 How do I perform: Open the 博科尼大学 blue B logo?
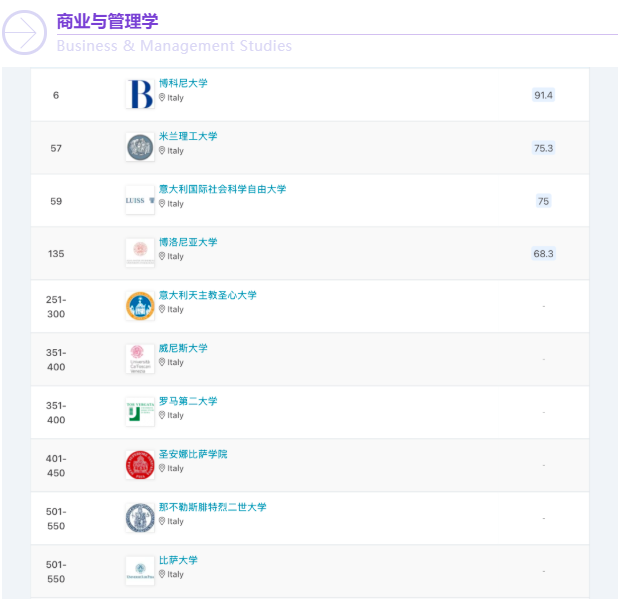click(x=140, y=94)
